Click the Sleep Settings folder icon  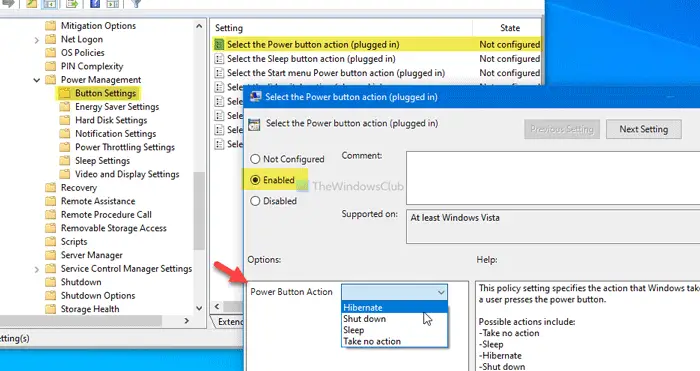(x=65, y=161)
